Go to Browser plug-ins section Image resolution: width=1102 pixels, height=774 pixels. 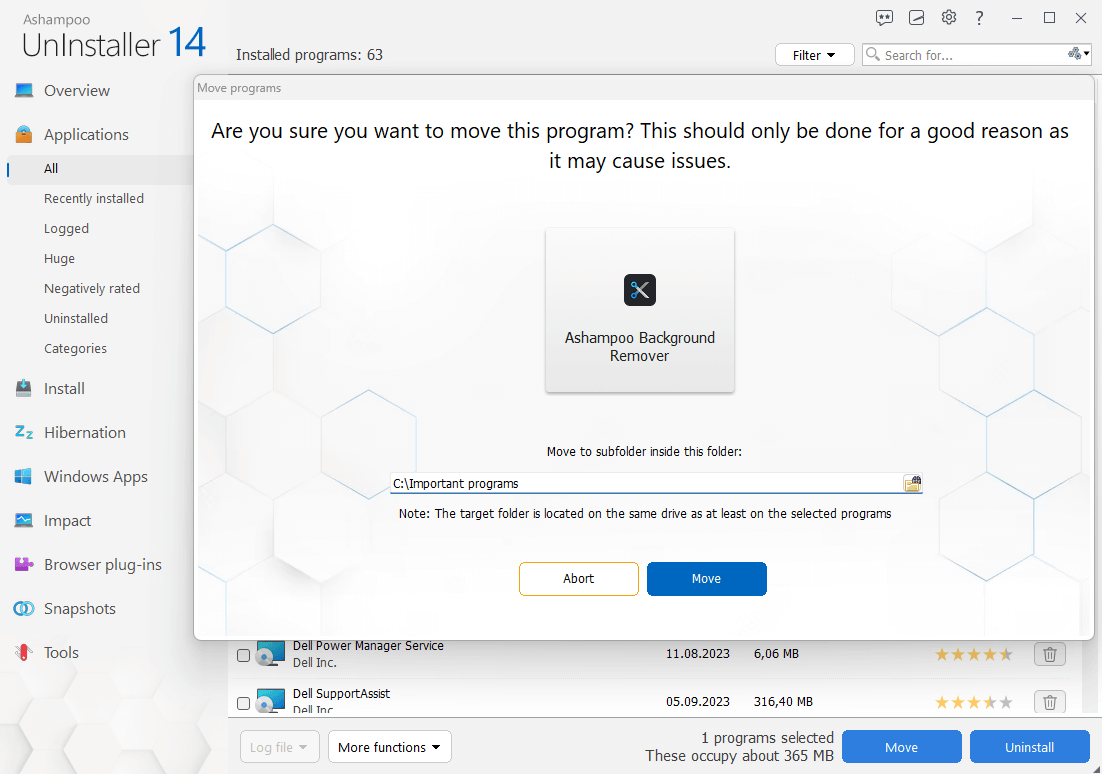coord(102,565)
